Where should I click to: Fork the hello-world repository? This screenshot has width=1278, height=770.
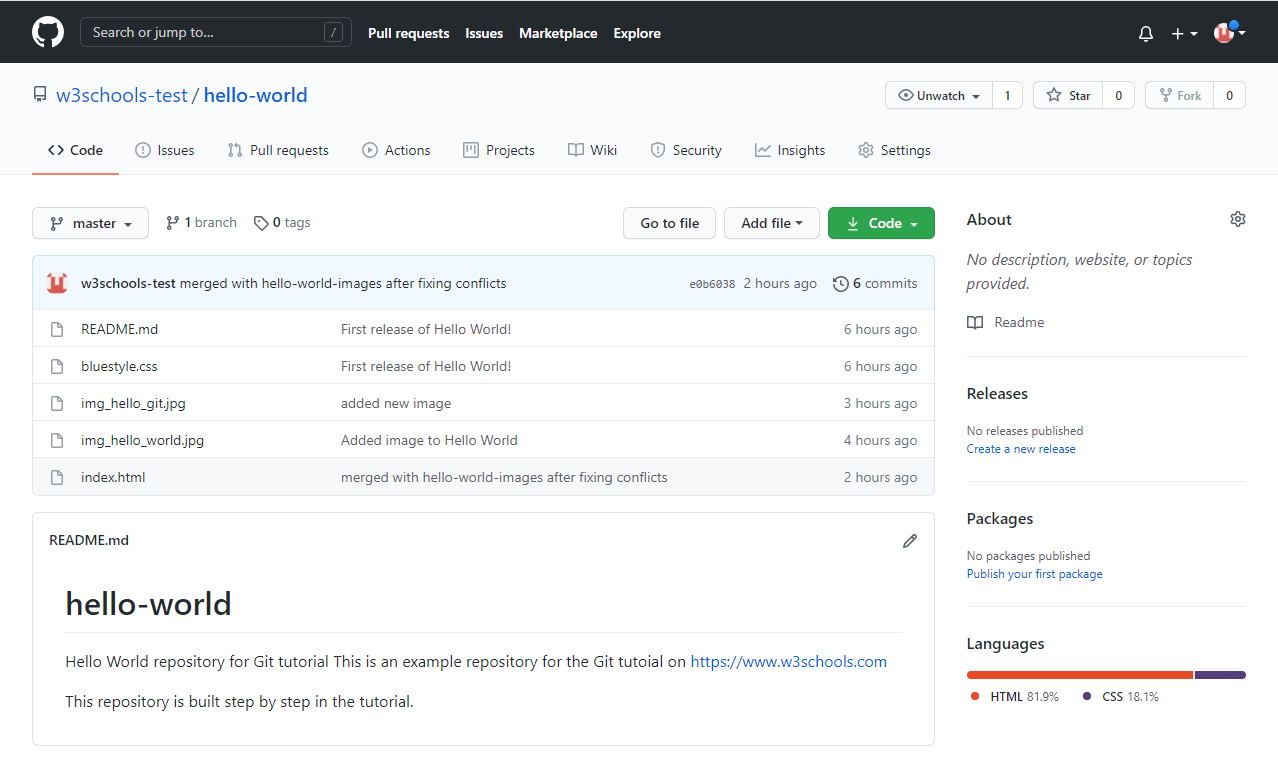coord(1180,95)
